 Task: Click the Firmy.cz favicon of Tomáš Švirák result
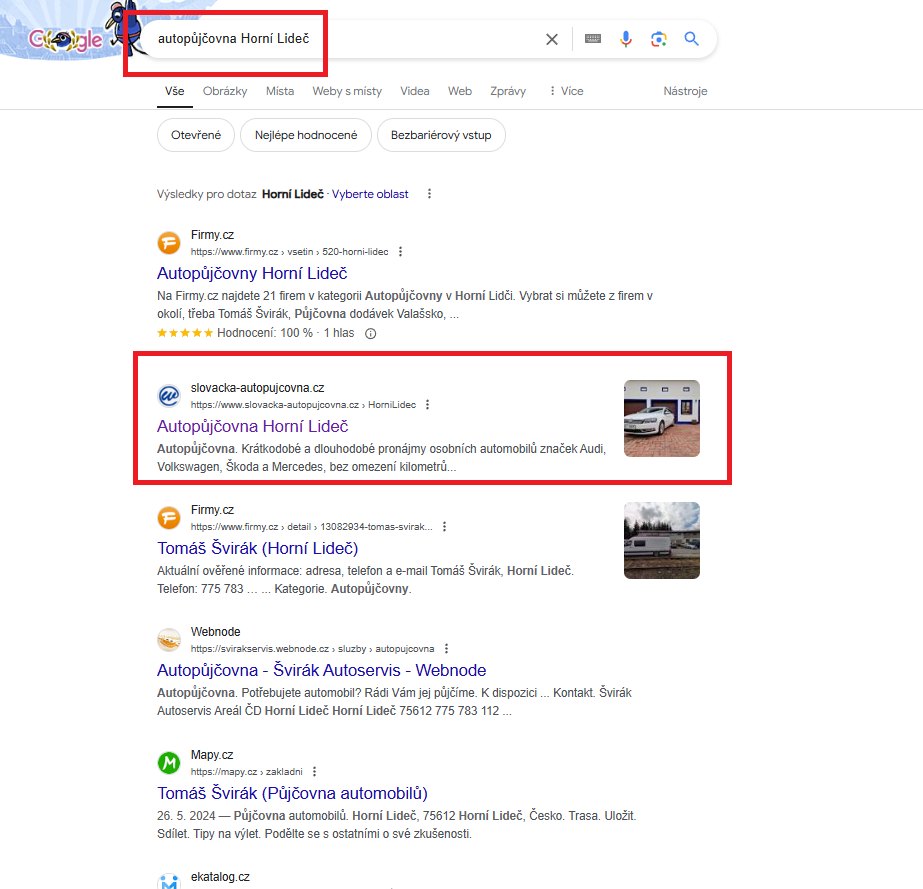(169, 518)
